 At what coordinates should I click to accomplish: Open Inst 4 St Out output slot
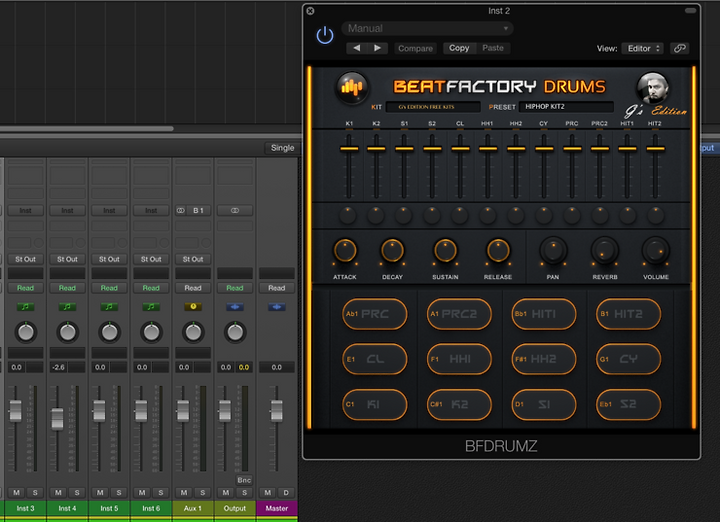click(x=67, y=259)
